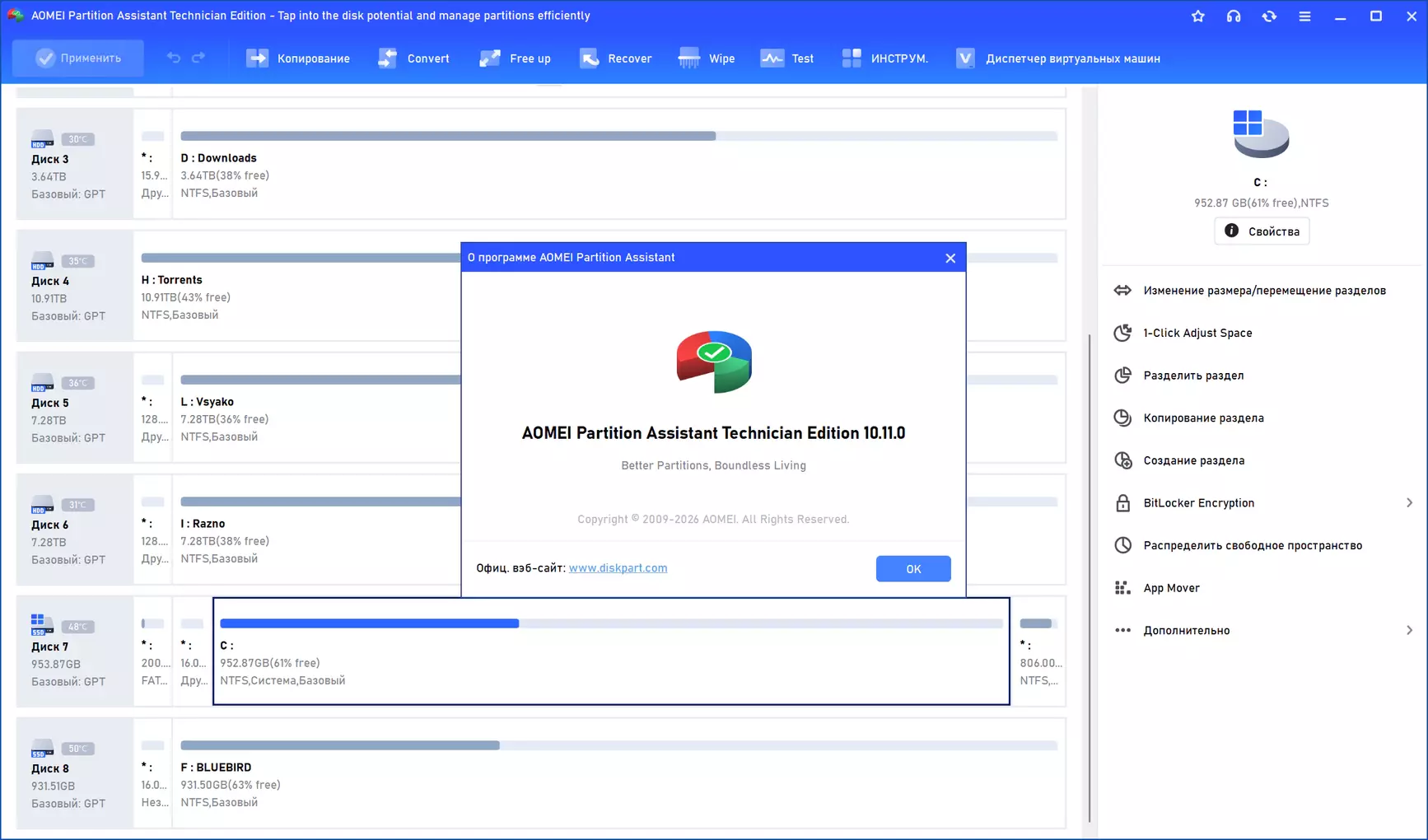Select 1-Click Adjust Space option

point(1197,333)
